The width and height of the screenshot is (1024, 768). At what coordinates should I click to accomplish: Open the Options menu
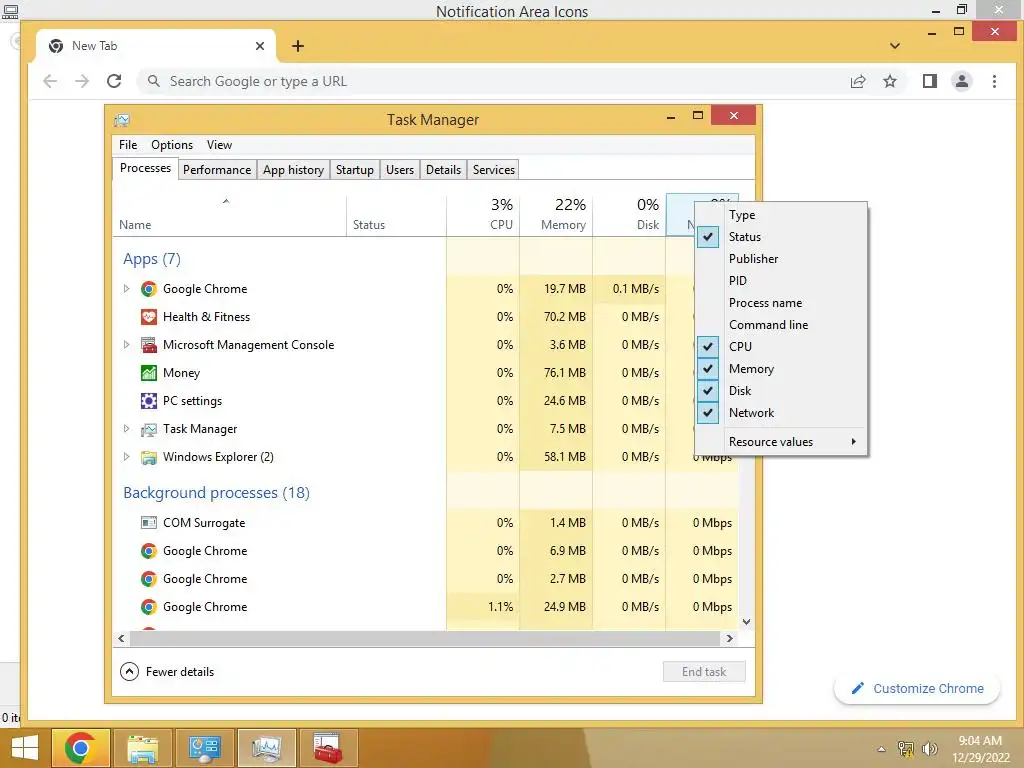pos(172,145)
